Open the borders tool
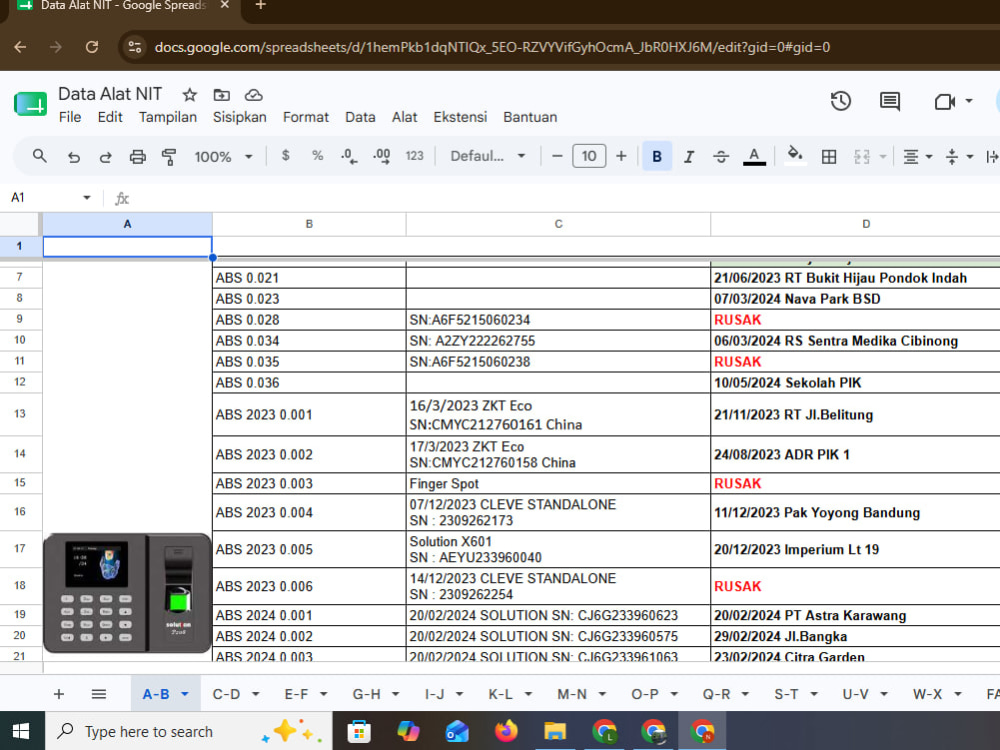The height and width of the screenshot is (750, 1000). click(x=828, y=157)
